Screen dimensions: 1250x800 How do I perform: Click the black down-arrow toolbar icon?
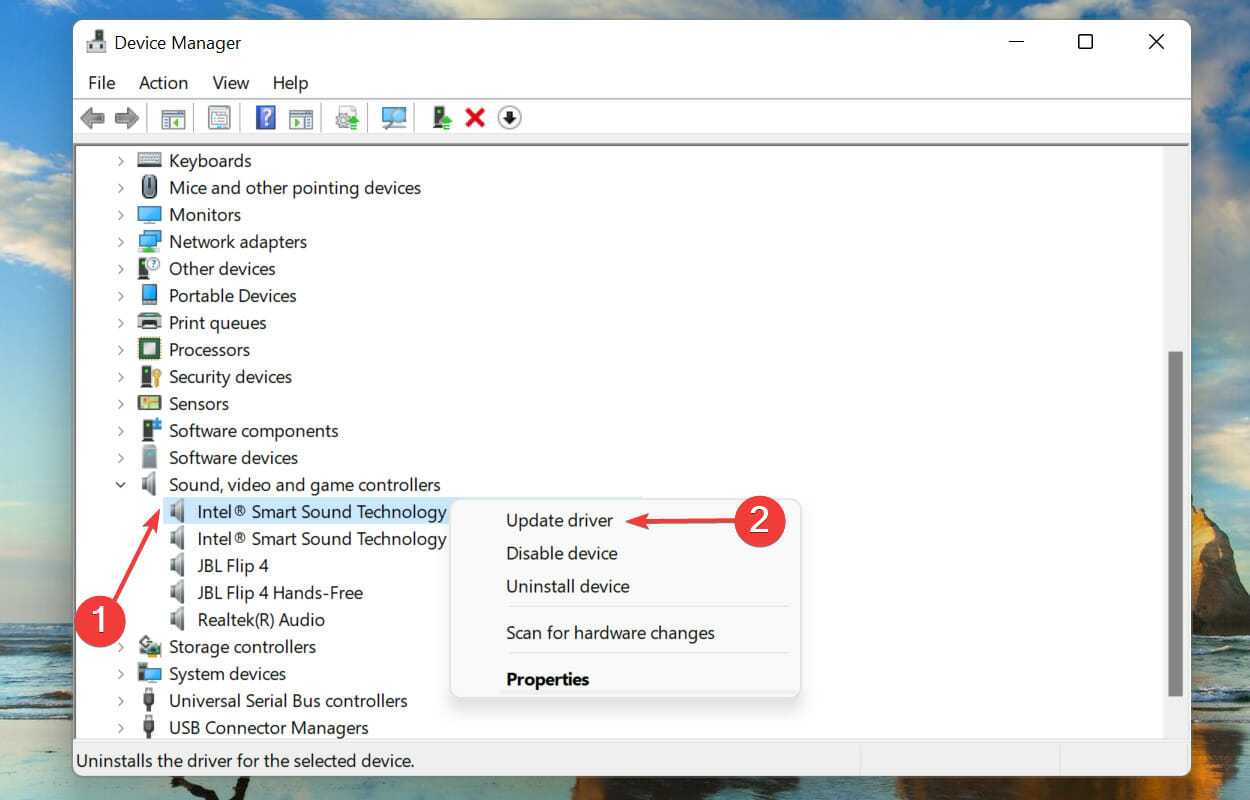click(x=510, y=118)
